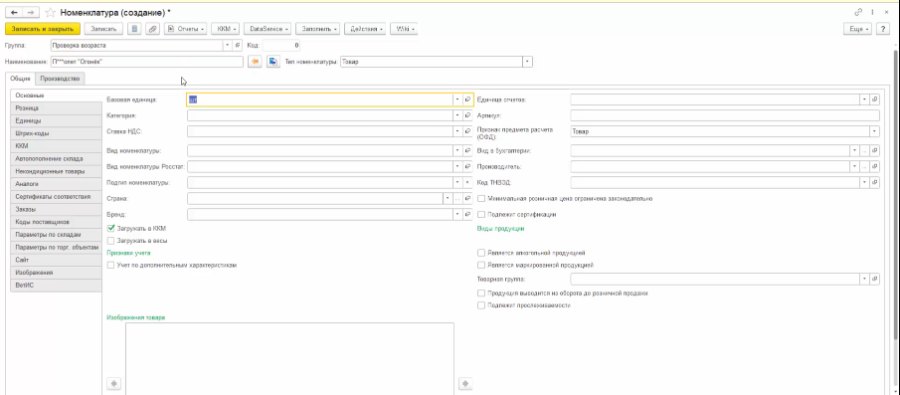This screenshot has height=395, width=900.
Task: Check Подлежит сертификации checkbox
Action: click(x=481, y=214)
